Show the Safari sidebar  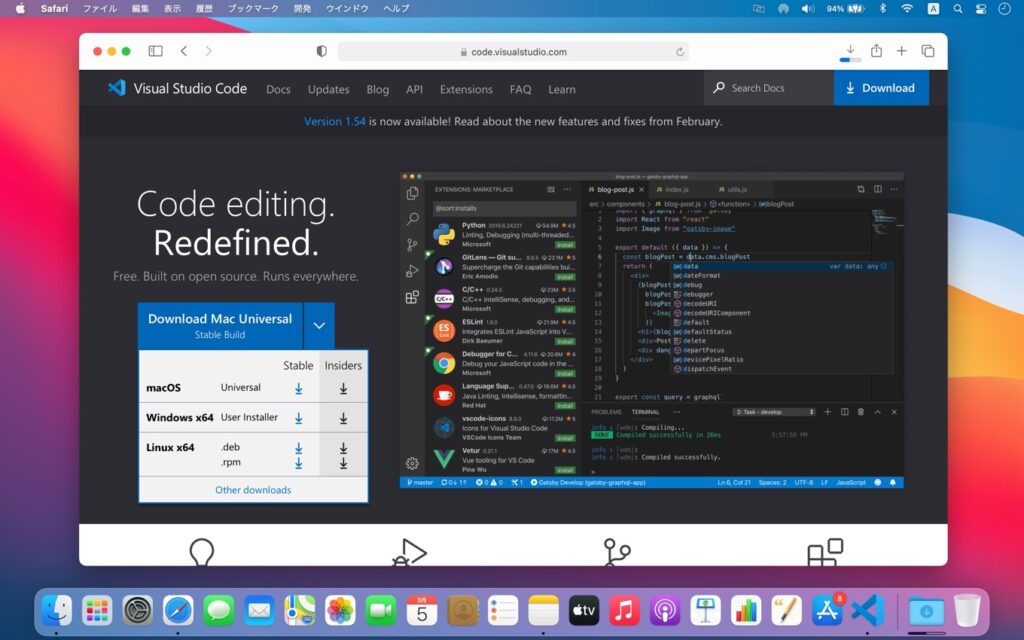[x=155, y=51]
